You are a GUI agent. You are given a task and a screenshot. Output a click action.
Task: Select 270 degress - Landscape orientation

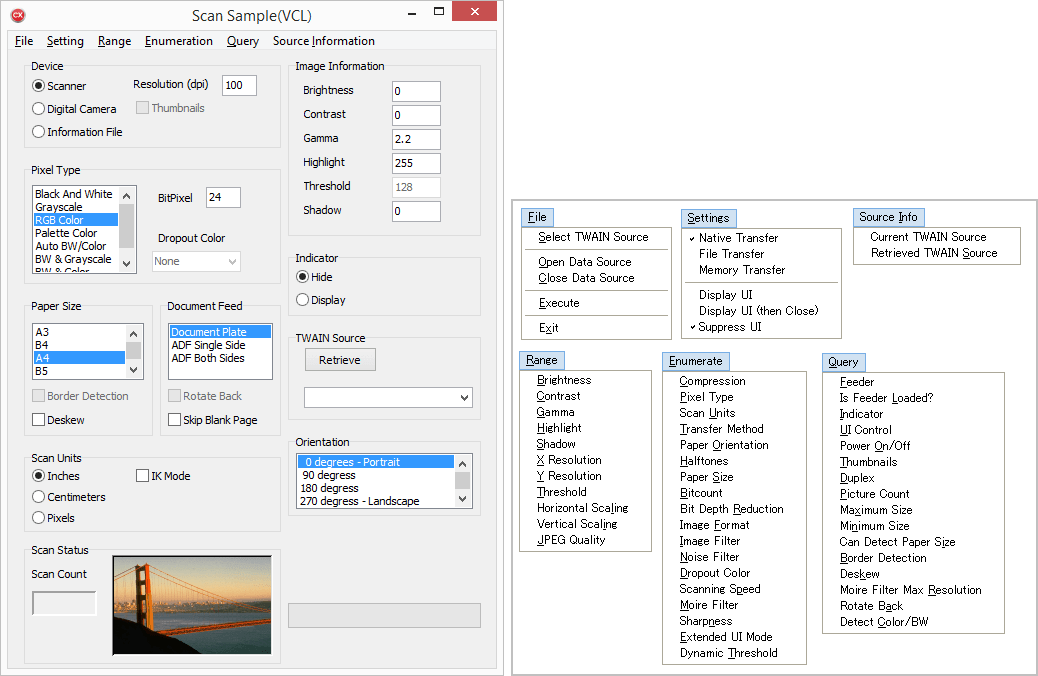point(359,501)
